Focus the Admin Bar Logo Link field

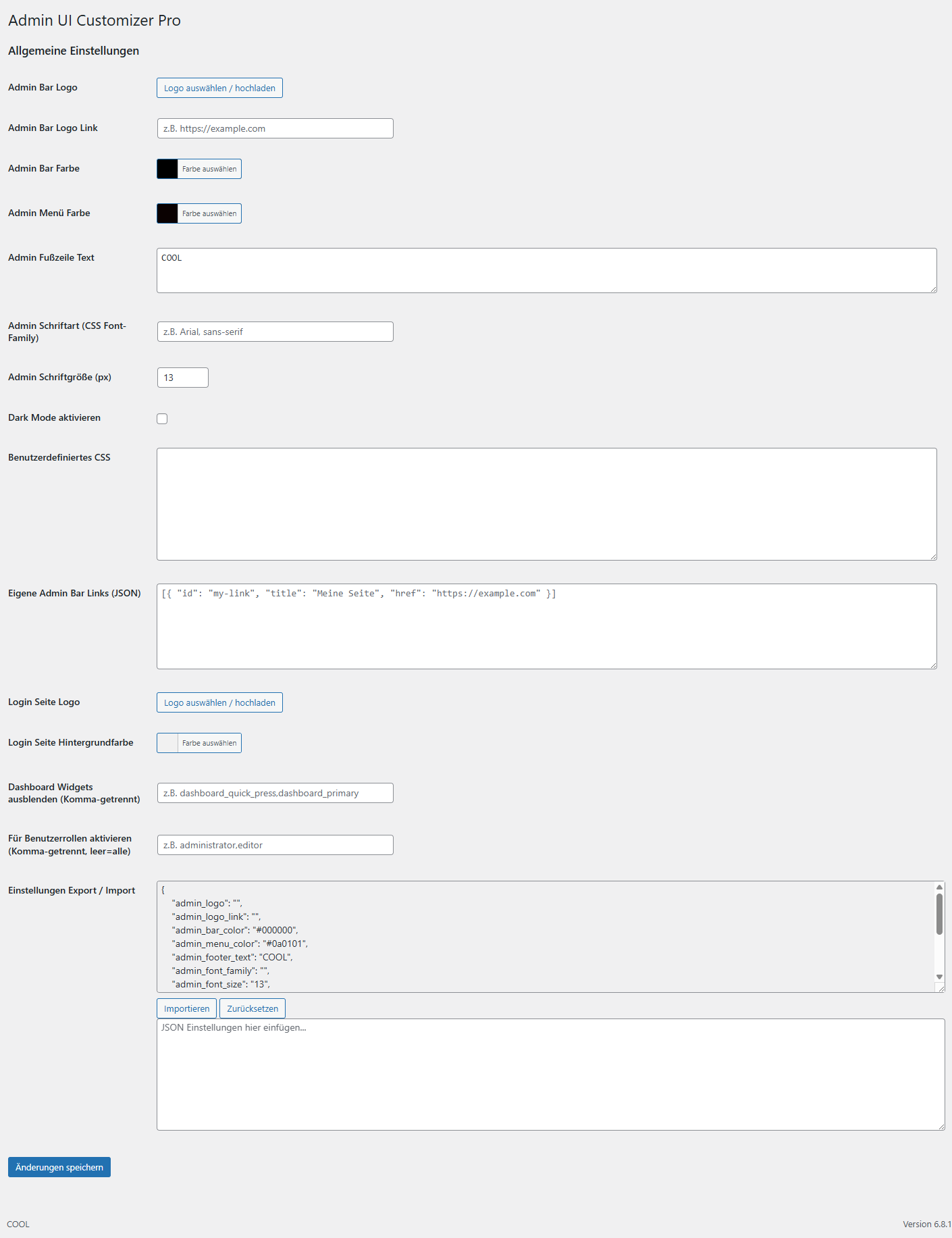coord(275,128)
